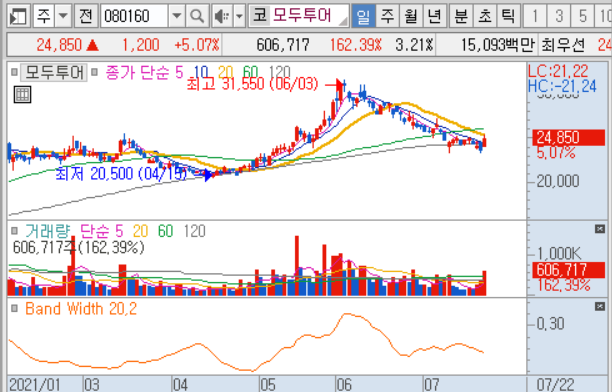Click the 2021/01 date axis label
The image size is (612, 392).
[34, 385]
